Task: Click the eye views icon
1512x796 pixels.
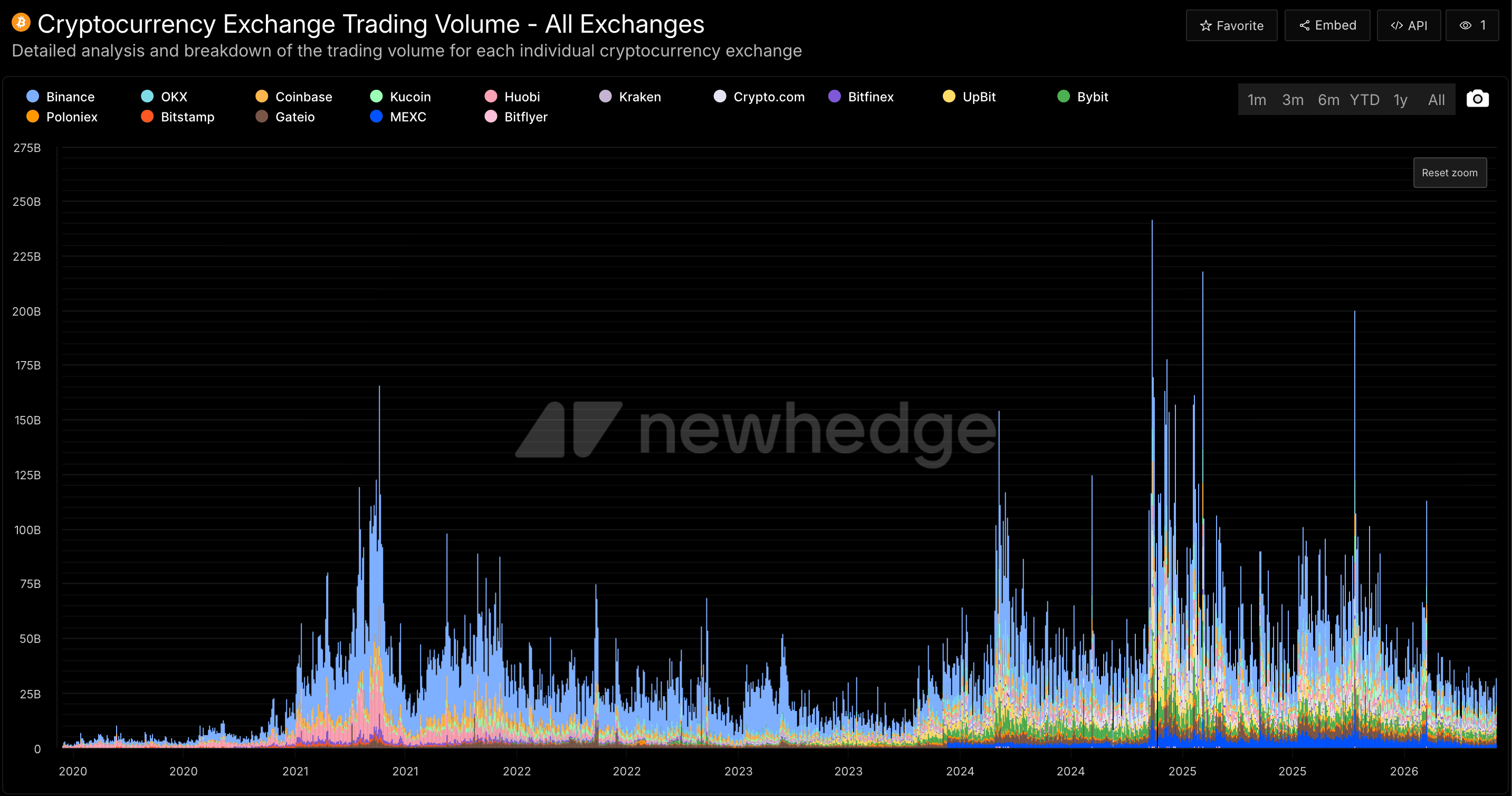Action: [x=1466, y=25]
